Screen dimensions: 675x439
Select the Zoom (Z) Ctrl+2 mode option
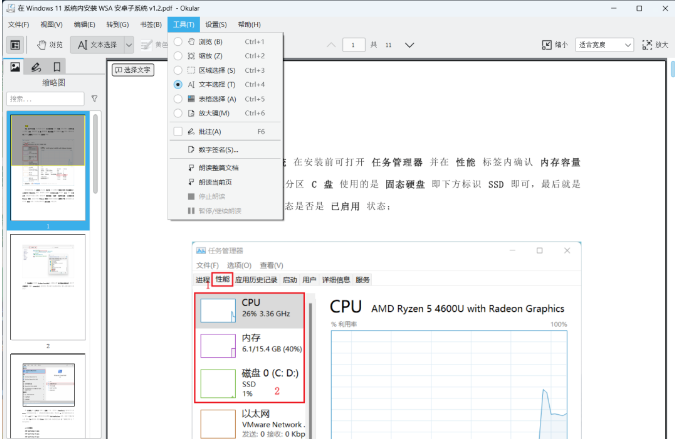click(226, 56)
